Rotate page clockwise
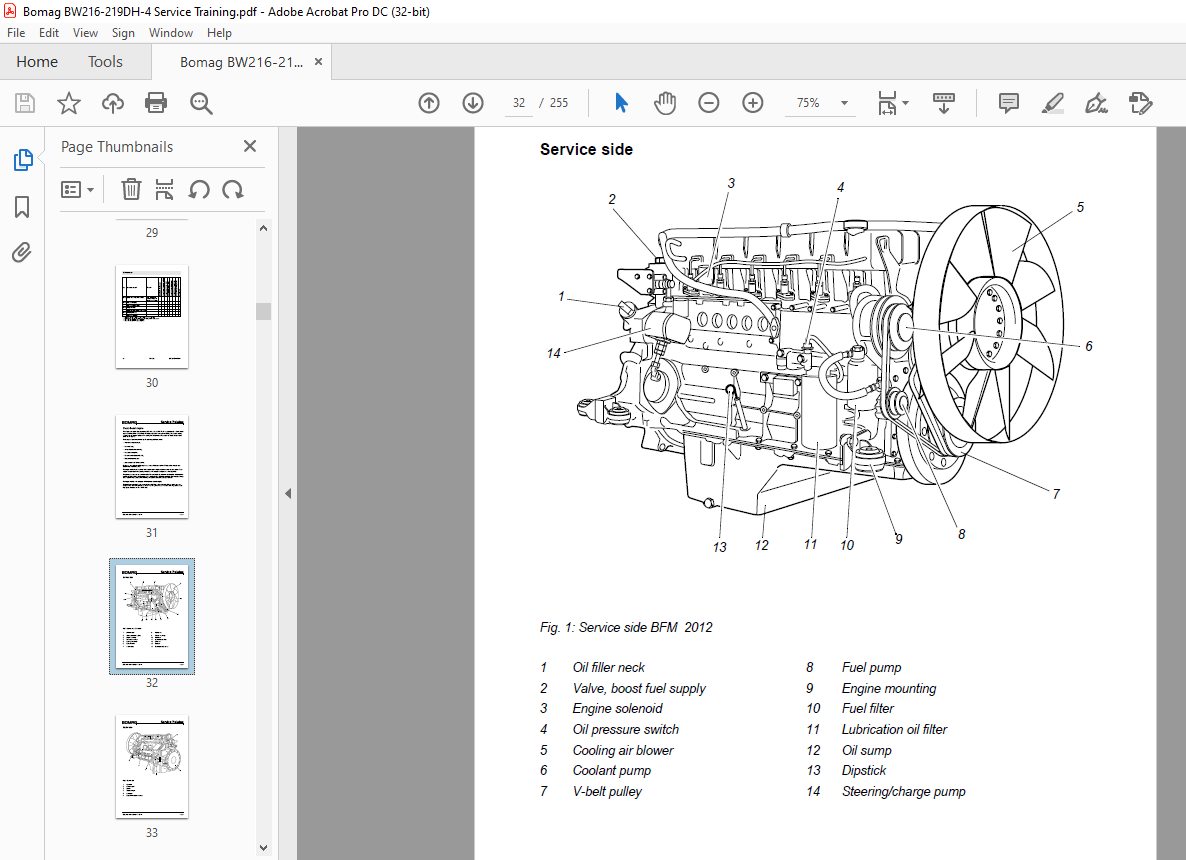1186x860 pixels. (x=232, y=189)
